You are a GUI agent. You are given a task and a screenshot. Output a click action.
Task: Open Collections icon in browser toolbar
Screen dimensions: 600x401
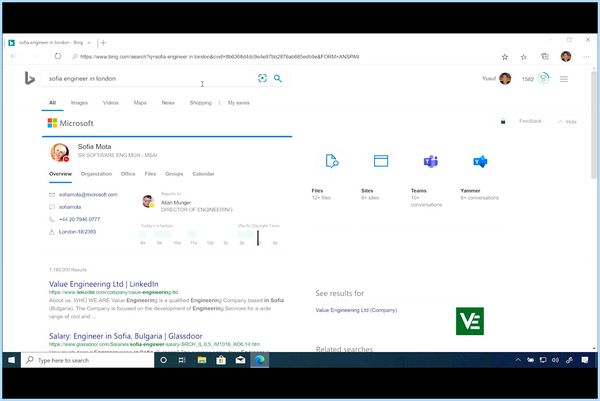tap(545, 57)
